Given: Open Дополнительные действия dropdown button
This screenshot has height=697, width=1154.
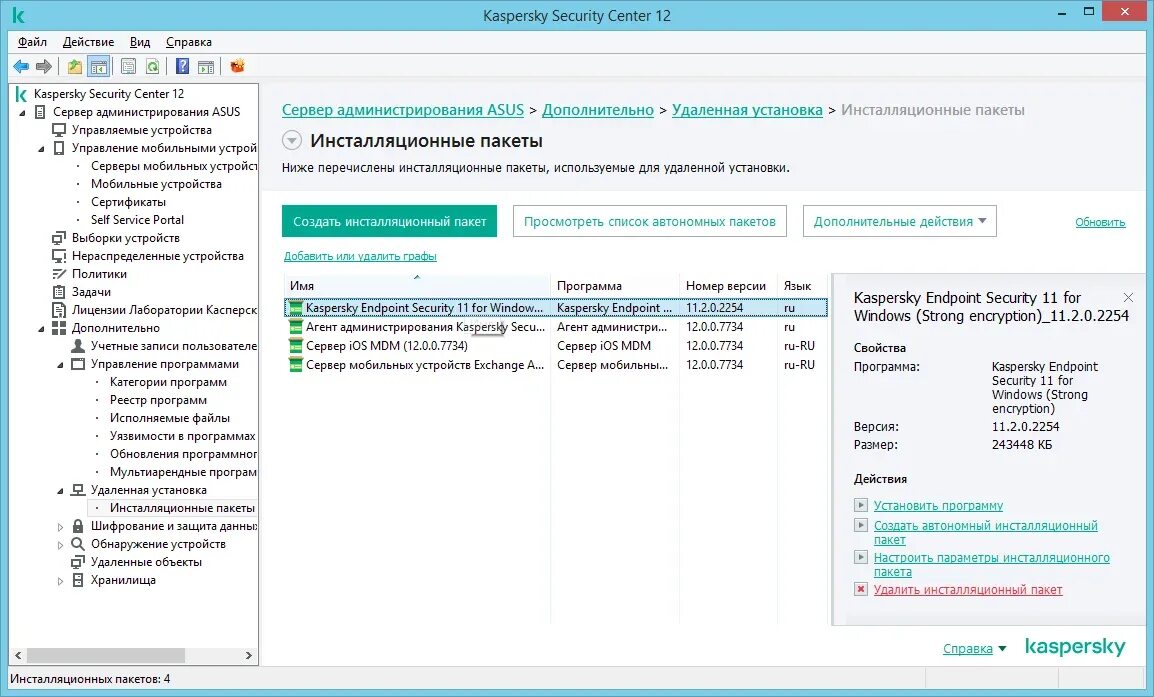Looking at the screenshot, I should (899, 221).
